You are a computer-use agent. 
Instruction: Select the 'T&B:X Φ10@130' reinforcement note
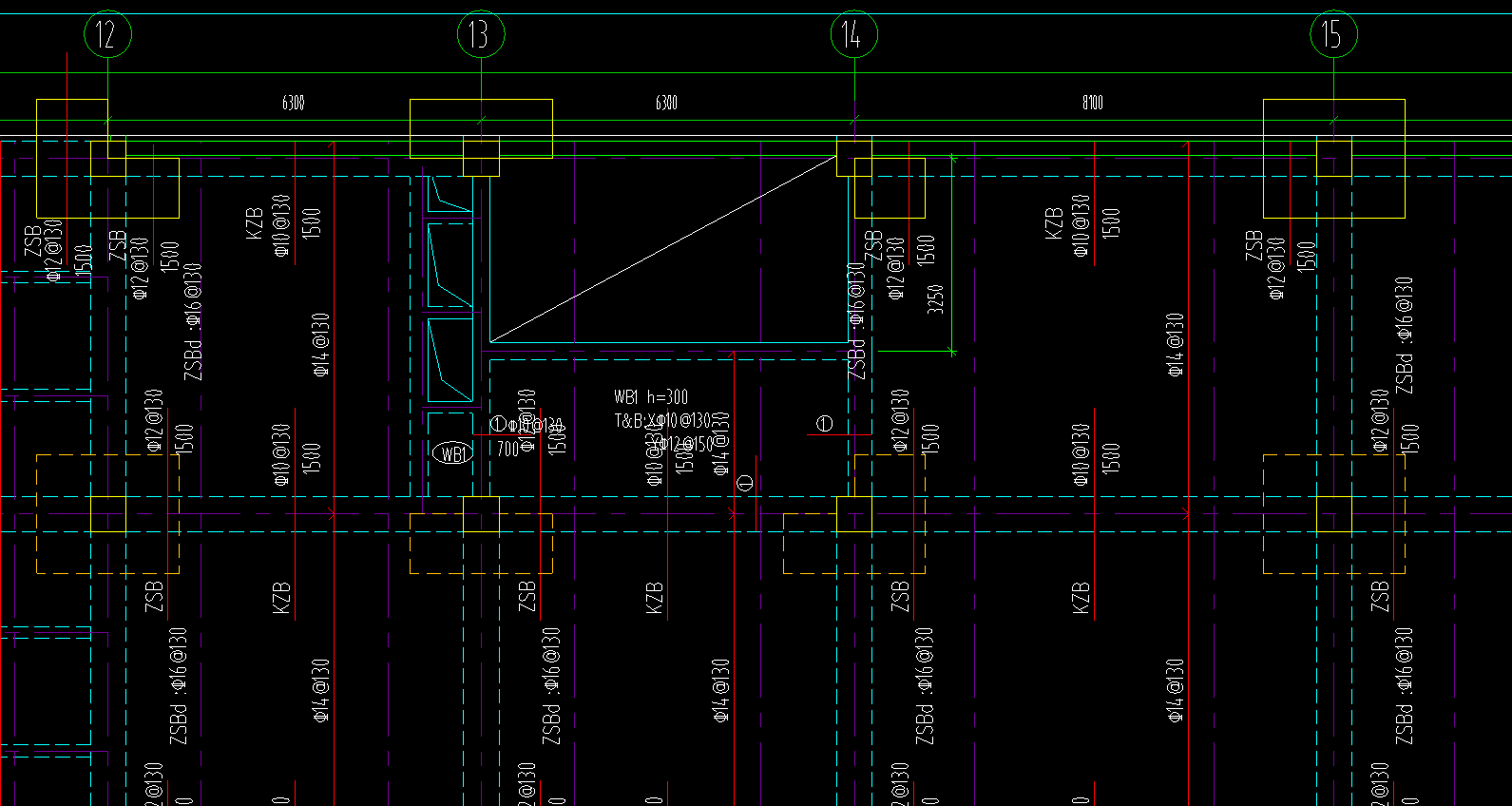(662, 420)
